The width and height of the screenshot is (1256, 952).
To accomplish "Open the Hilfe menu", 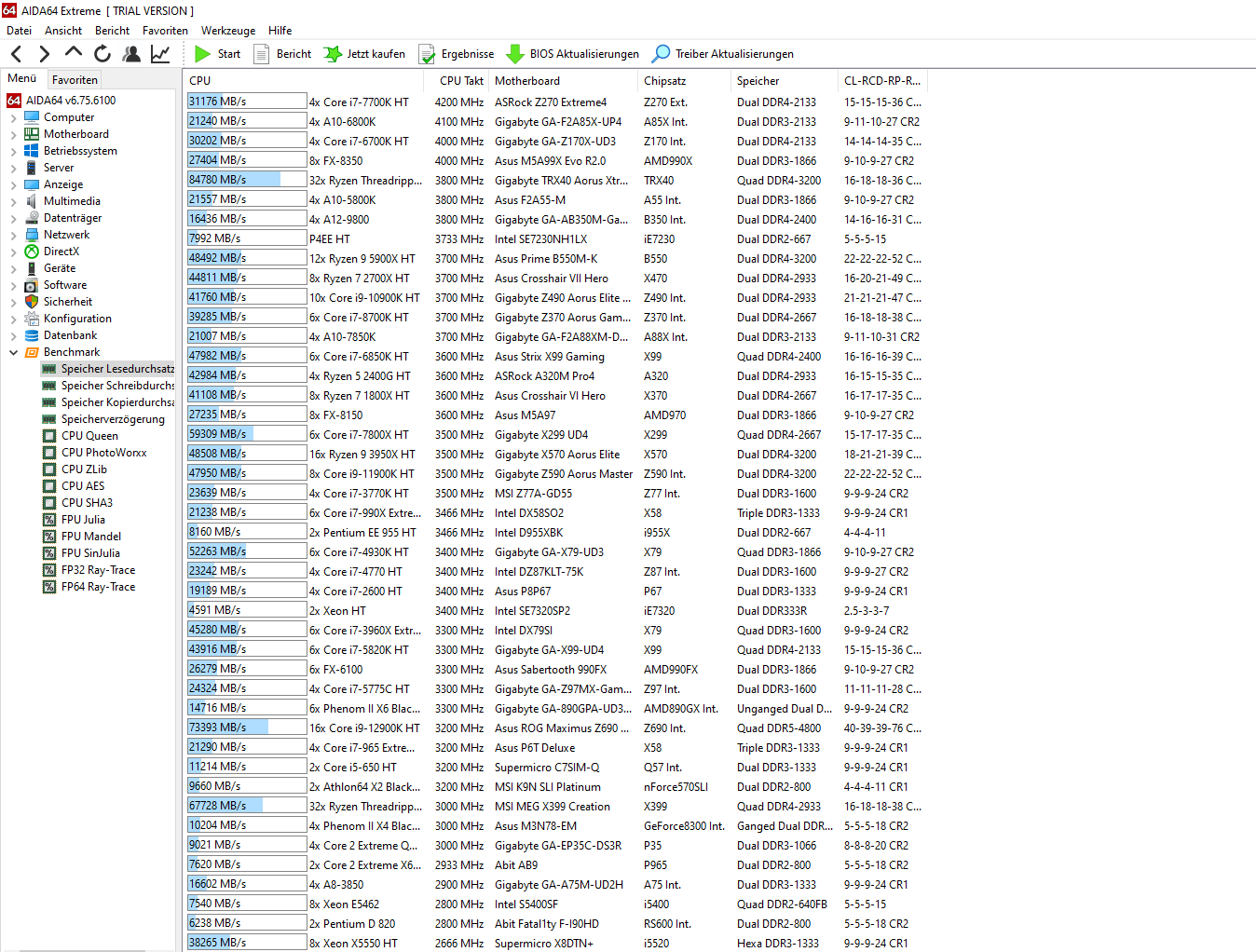I will pos(280,31).
